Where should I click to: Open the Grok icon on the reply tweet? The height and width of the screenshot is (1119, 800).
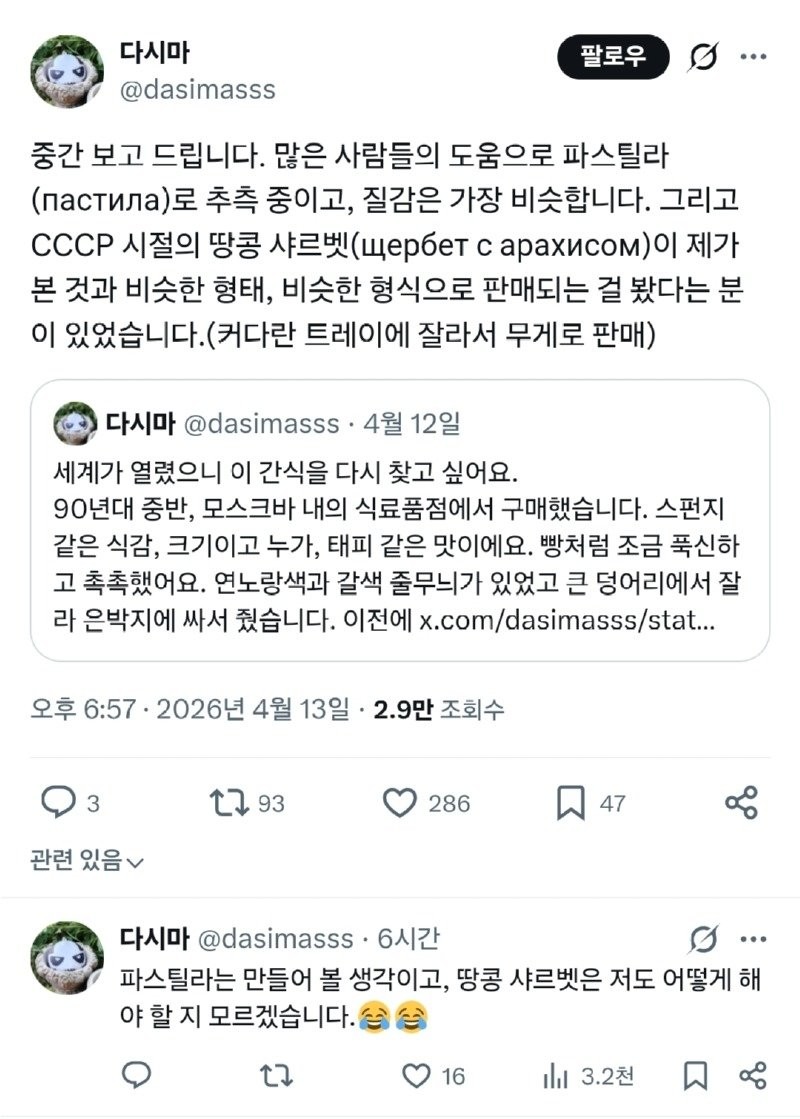(703, 939)
